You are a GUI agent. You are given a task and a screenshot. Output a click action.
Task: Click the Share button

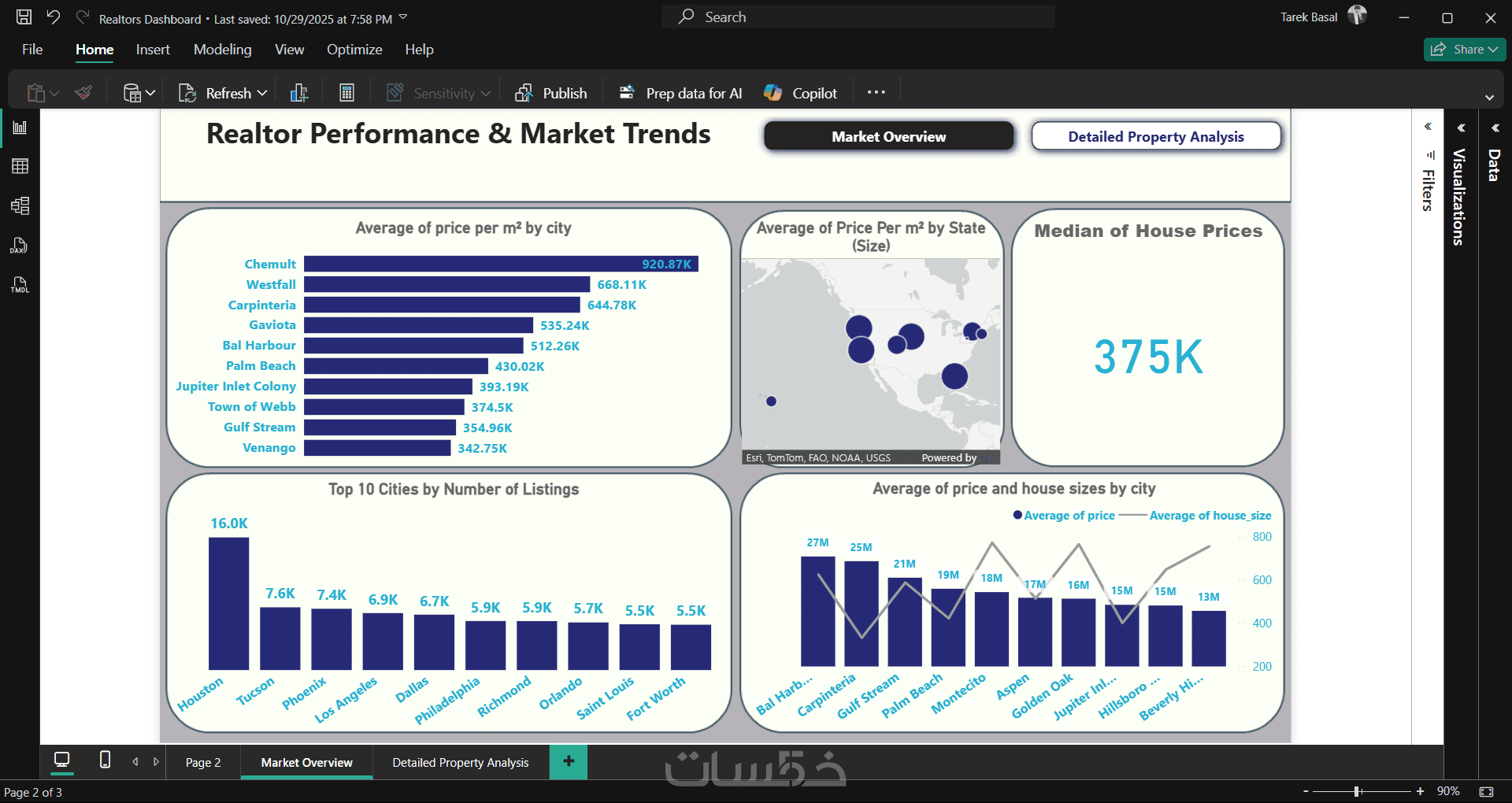tap(1465, 49)
